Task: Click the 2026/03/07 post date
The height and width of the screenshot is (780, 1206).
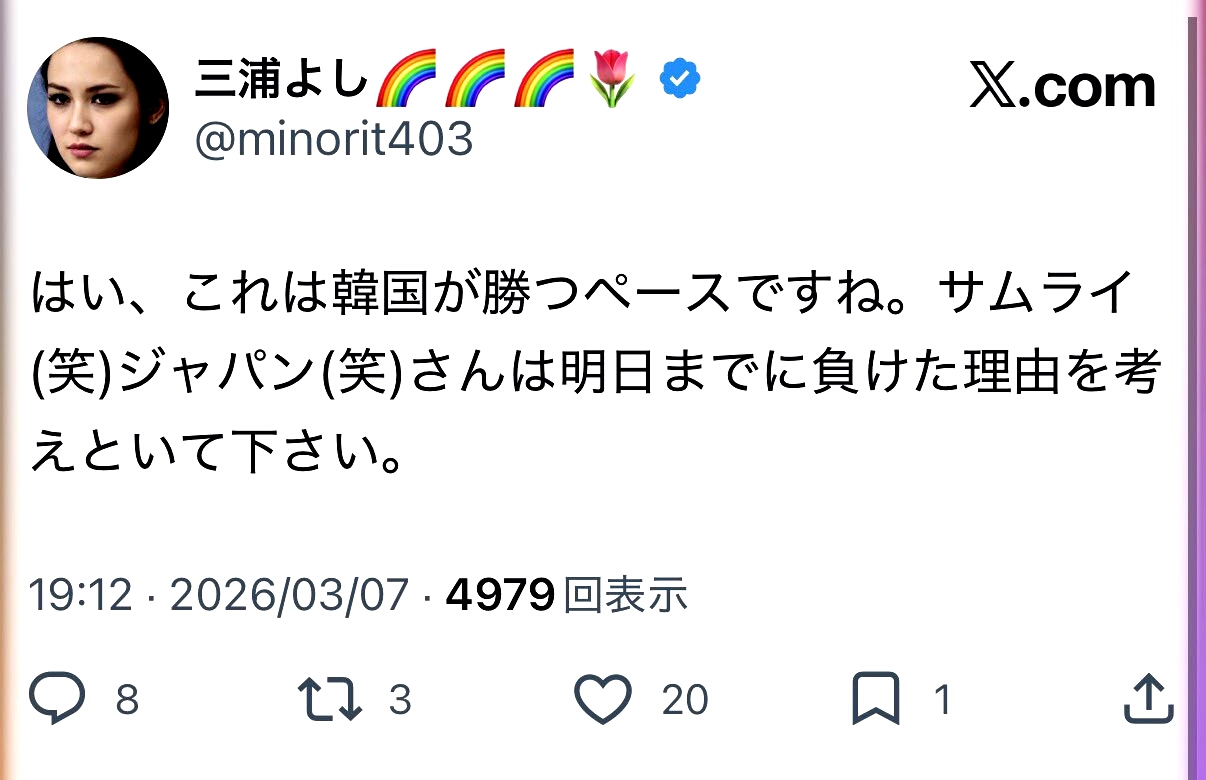Action: click(290, 597)
